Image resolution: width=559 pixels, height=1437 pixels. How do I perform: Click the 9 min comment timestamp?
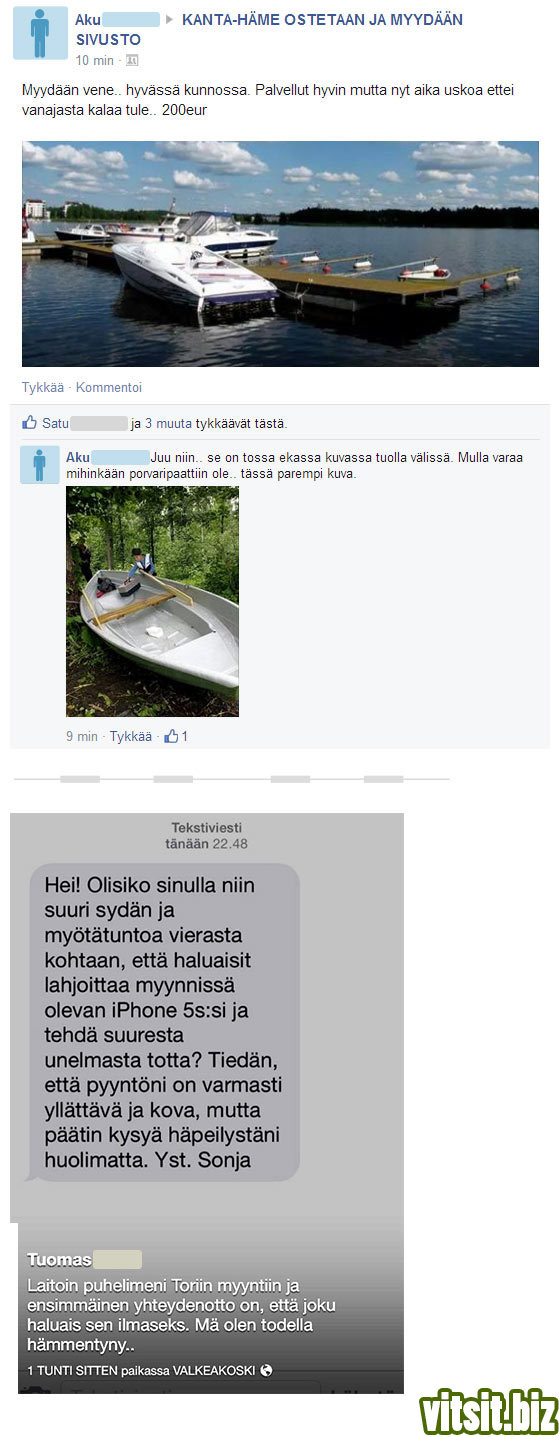(x=82, y=736)
